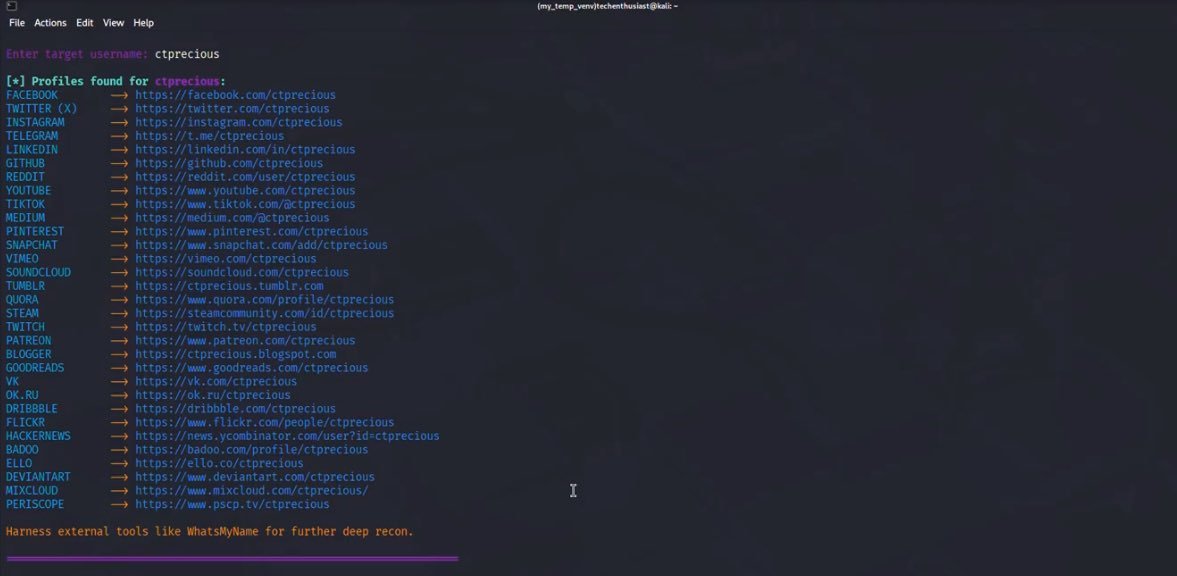This screenshot has width=1177, height=576.
Task: Open the pscp.tv/ctprecious link
Action: 232,504
